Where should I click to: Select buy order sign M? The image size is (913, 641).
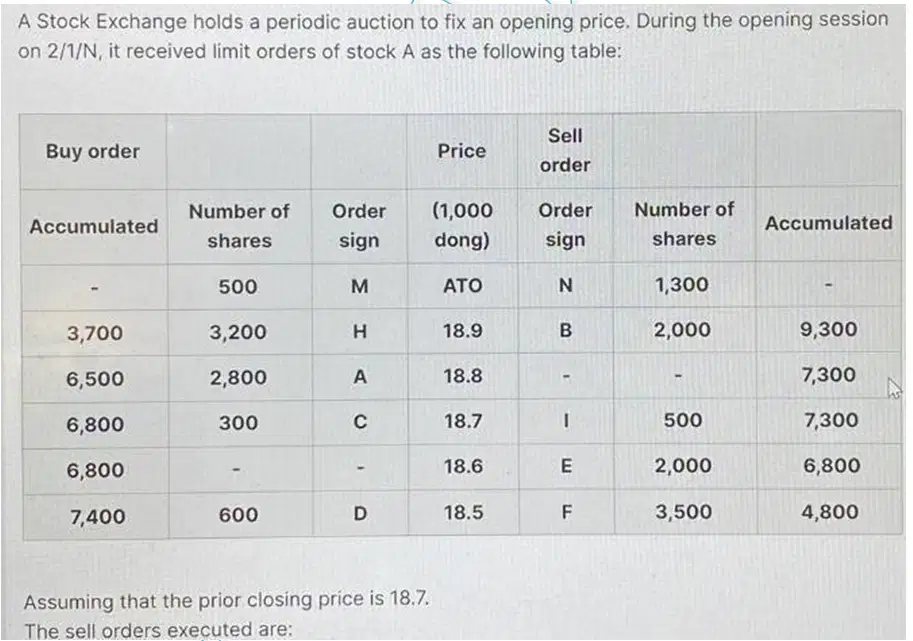coord(360,286)
